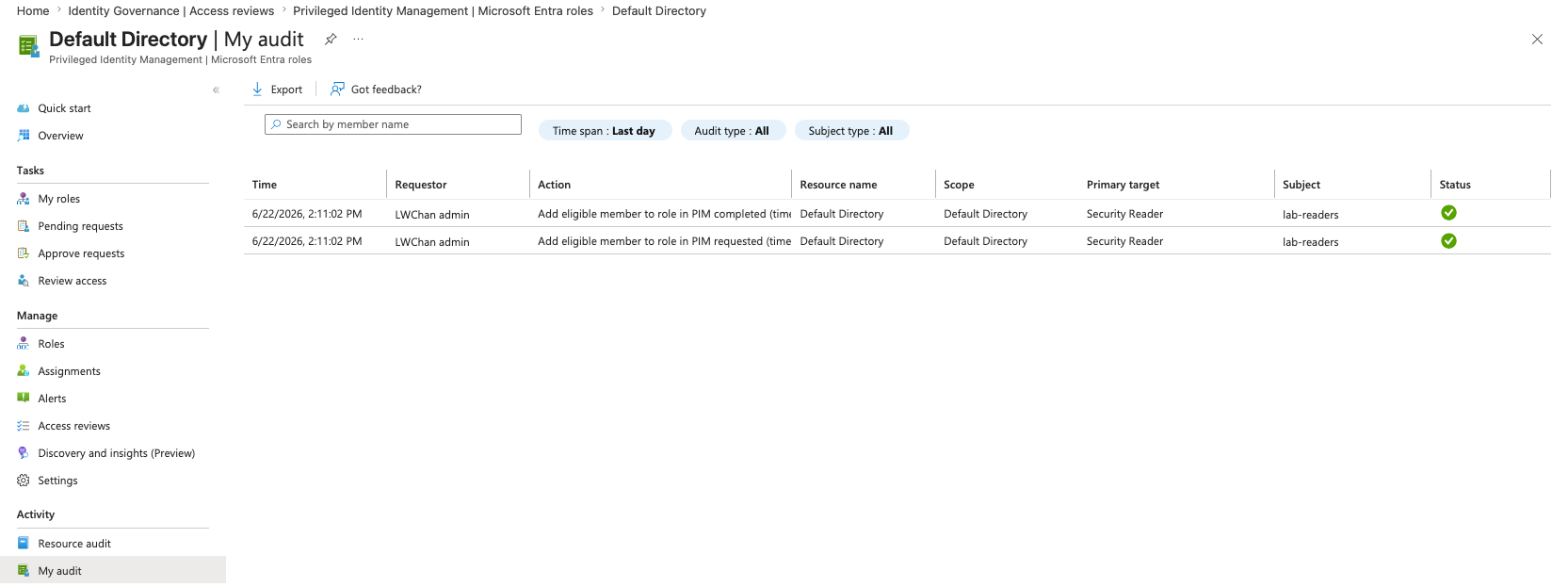Sort by the Primary target column header

click(1123, 185)
